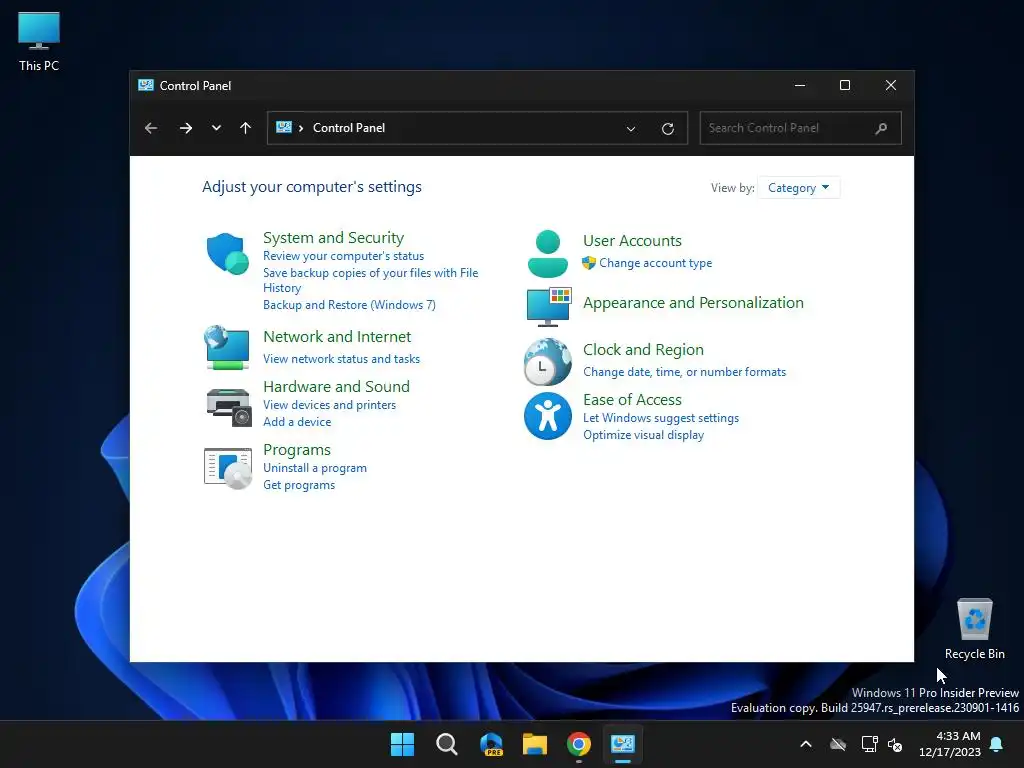The height and width of the screenshot is (768, 1024).
Task: Expand the address bar history dropdown
Action: 631,129
